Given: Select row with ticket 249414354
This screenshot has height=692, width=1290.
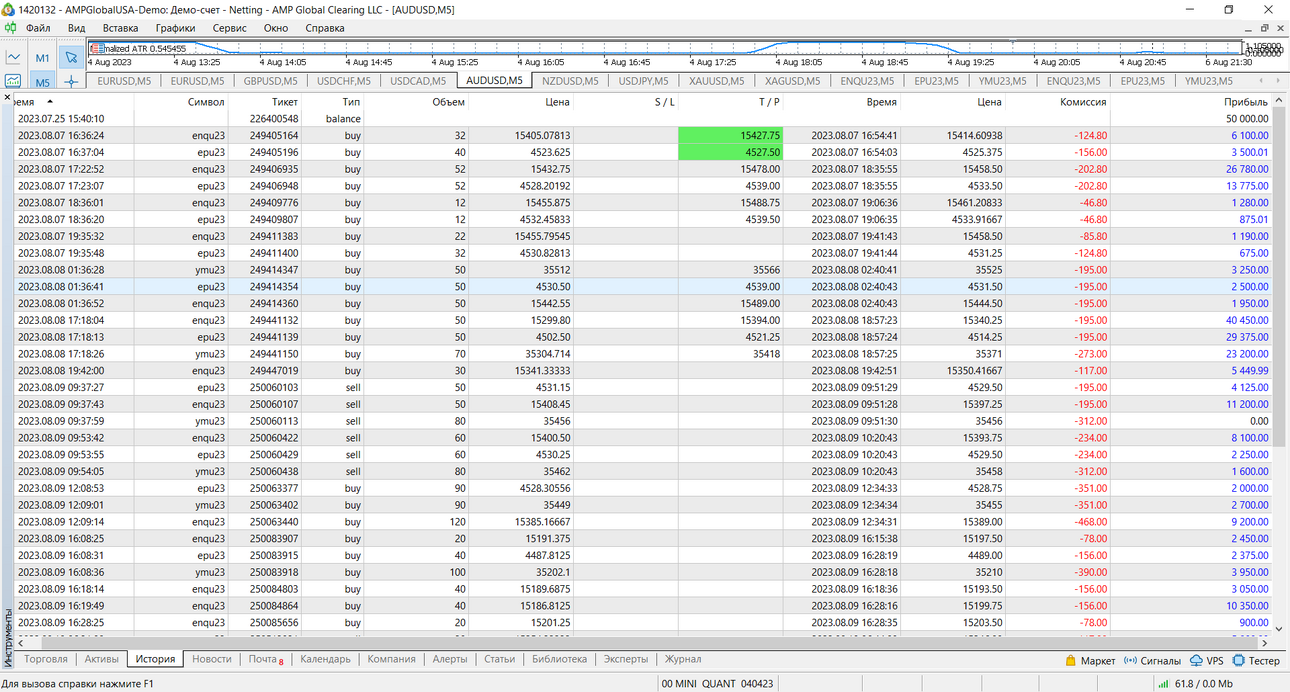Looking at the screenshot, I should coord(641,286).
